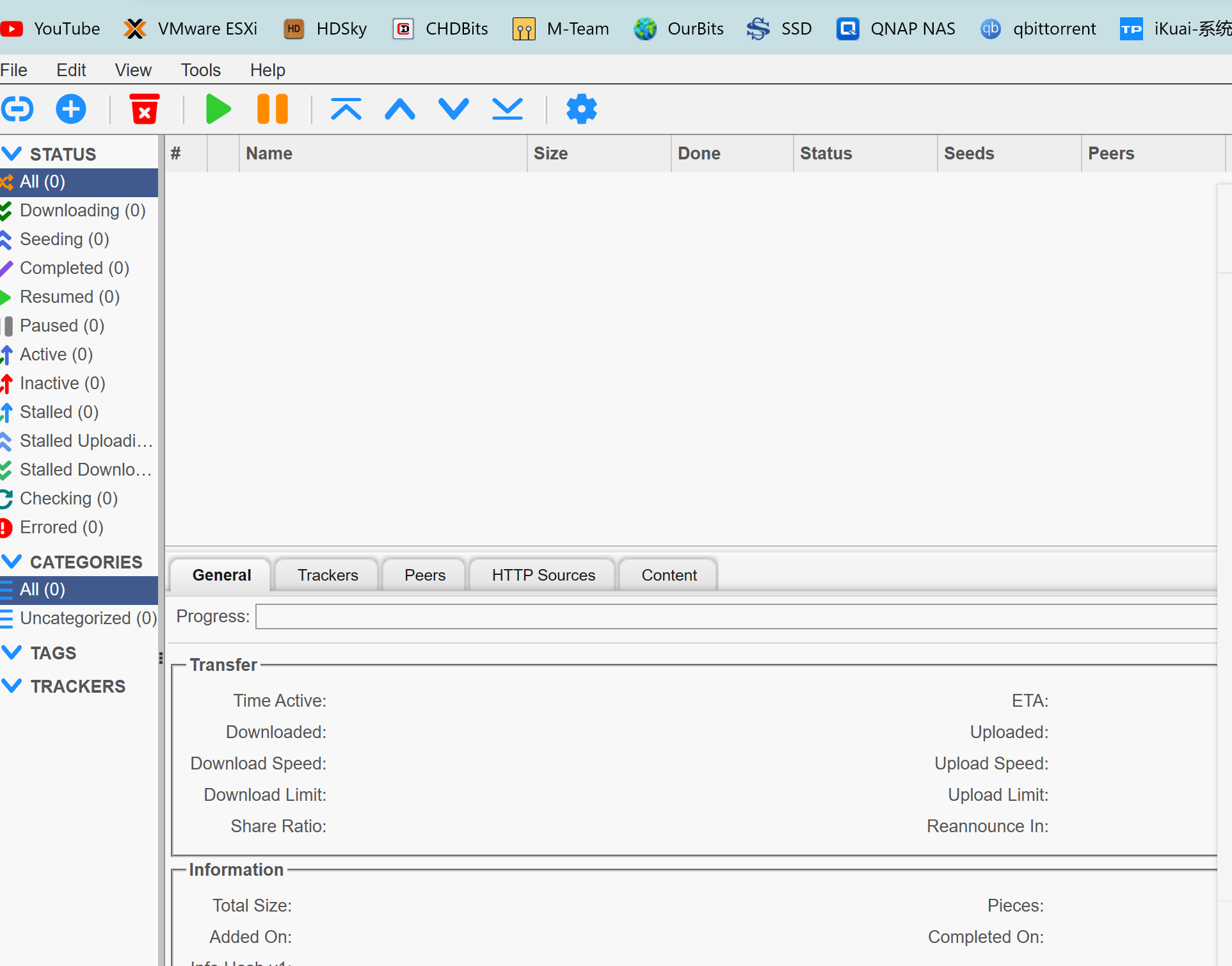Click the queue move up arrow
The width and height of the screenshot is (1232, 966).
(400, 109)
